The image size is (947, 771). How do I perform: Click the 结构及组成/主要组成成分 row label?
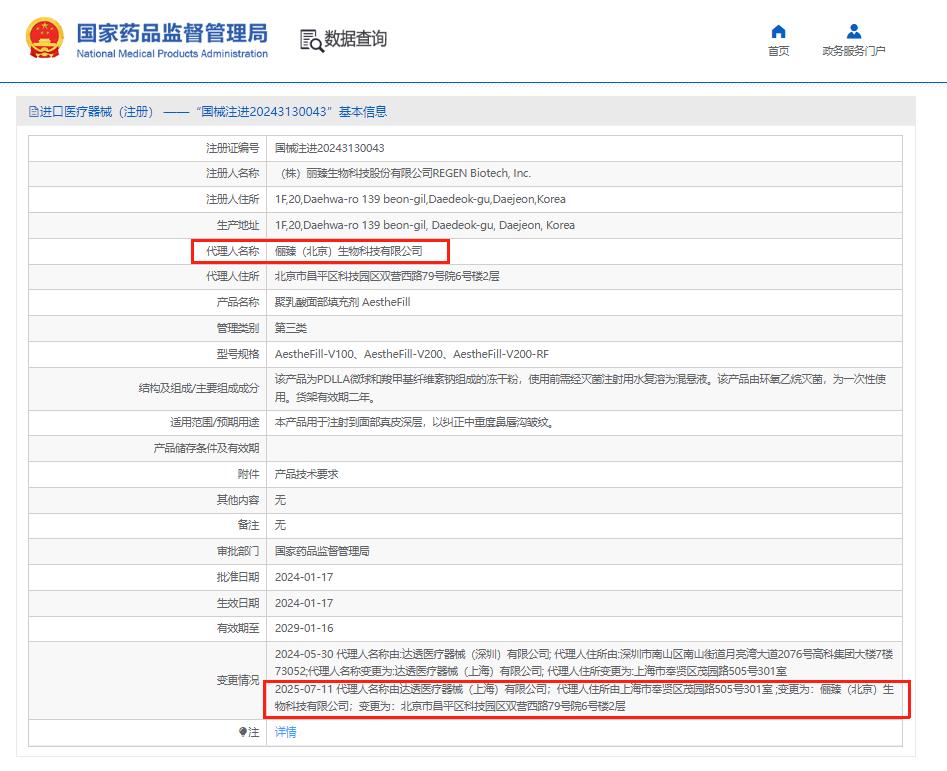[x=199, y=388]
